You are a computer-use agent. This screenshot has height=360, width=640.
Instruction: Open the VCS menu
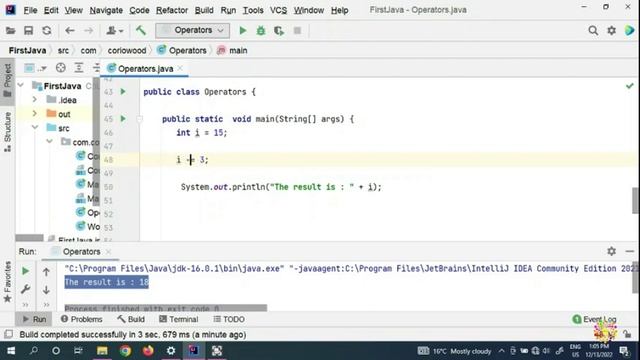coord(278,10)
